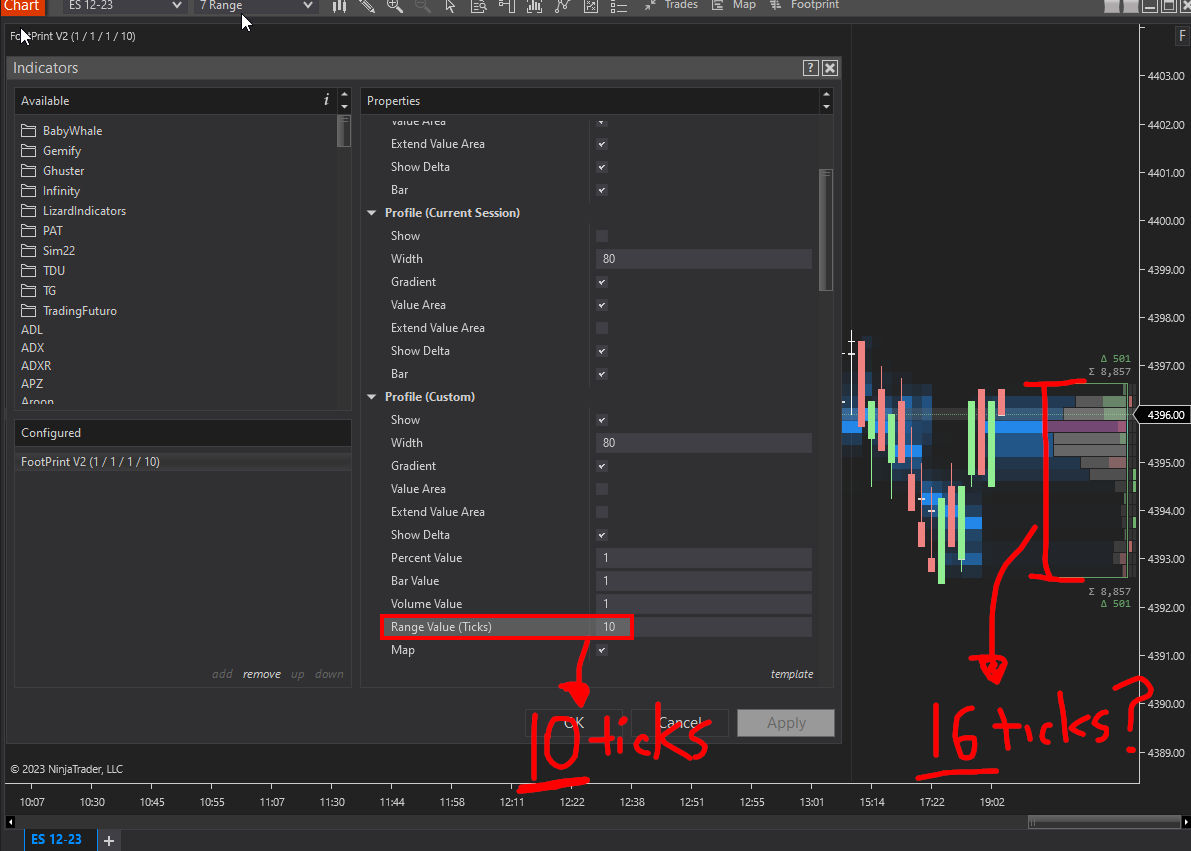Open the bar style candlestick icon
Viewport: 1191px width, 851px height.
pos(339,6)
